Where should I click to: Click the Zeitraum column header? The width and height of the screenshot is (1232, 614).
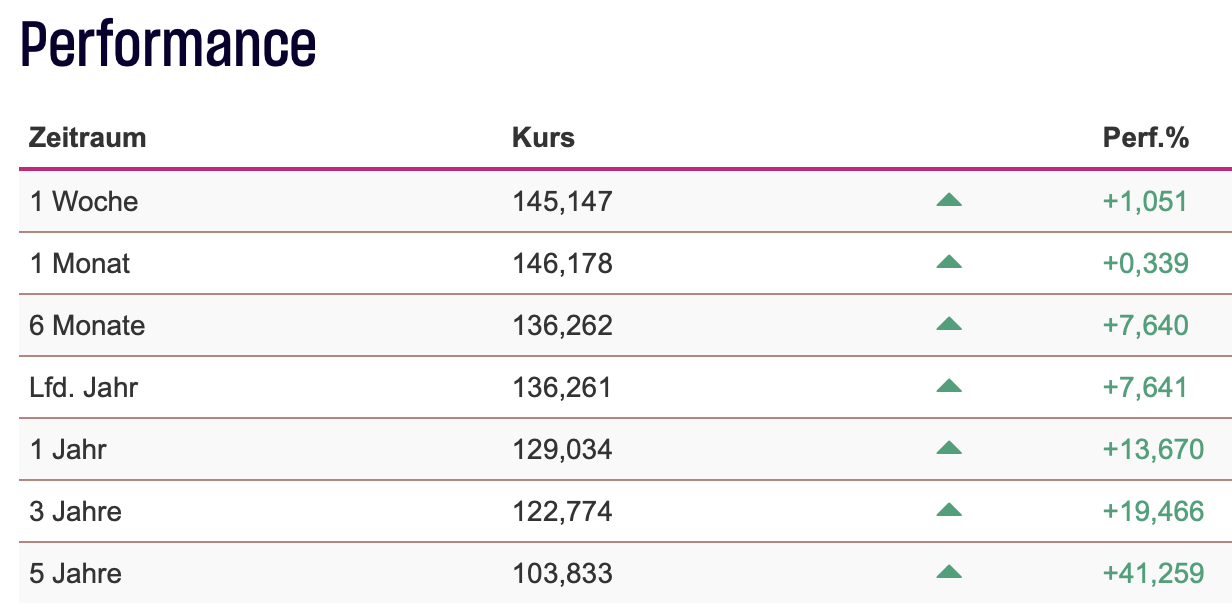[x=88, y=137]
